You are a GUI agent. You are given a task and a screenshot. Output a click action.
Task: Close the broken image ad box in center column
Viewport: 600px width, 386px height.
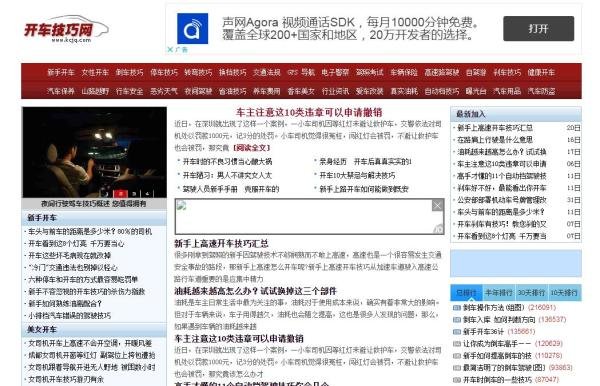pyautogui.click(x=437, y=205)
